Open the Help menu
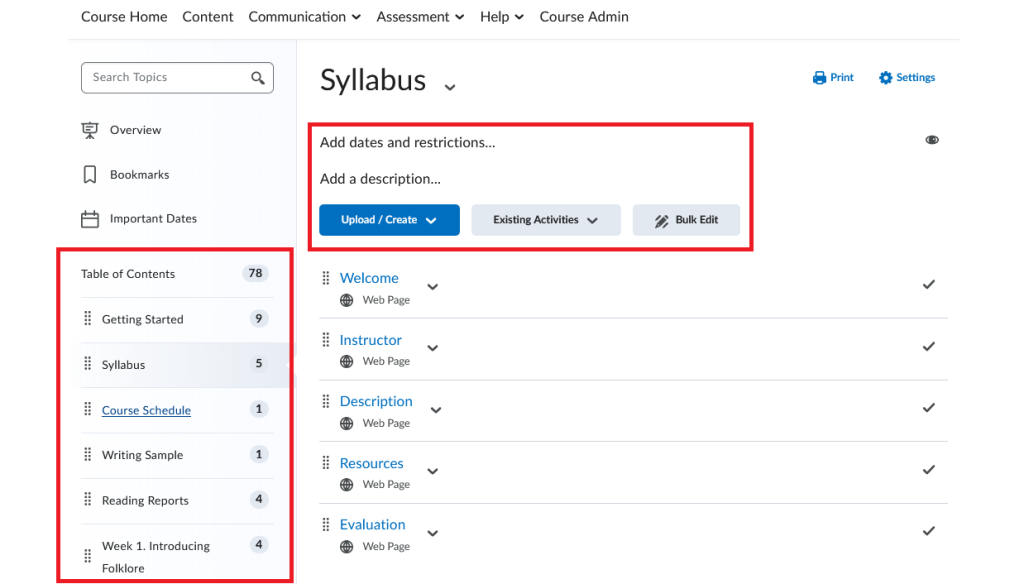Screen dimensions: 1024x584 pos(502,17)
